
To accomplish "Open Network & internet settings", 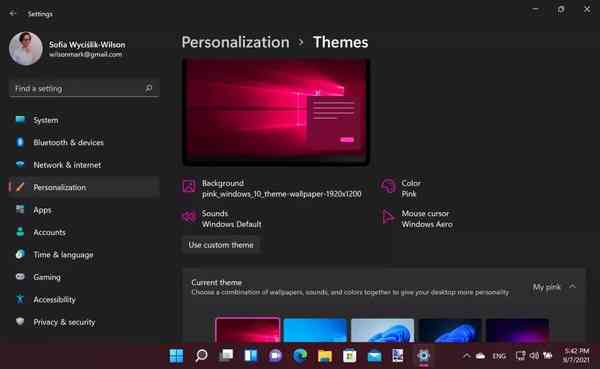I will click(x=84, y=165).
